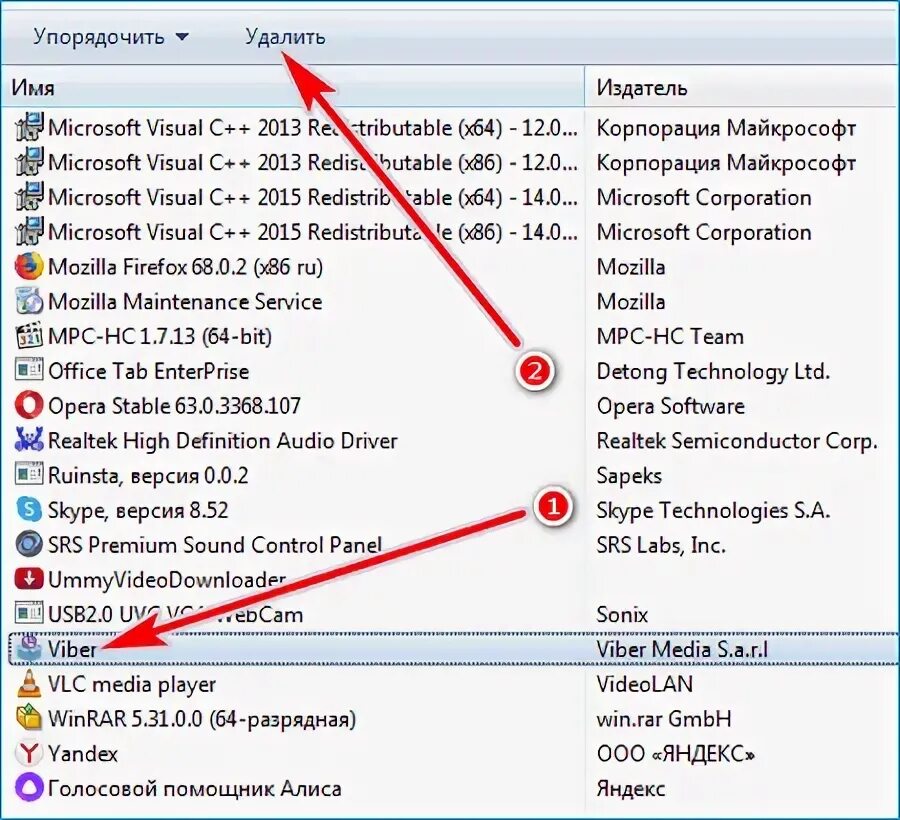Image resolution: width=900 pixels, height=820 pixels.
Task: Click the VLC media player cone icon
Action: pos(29,684)
